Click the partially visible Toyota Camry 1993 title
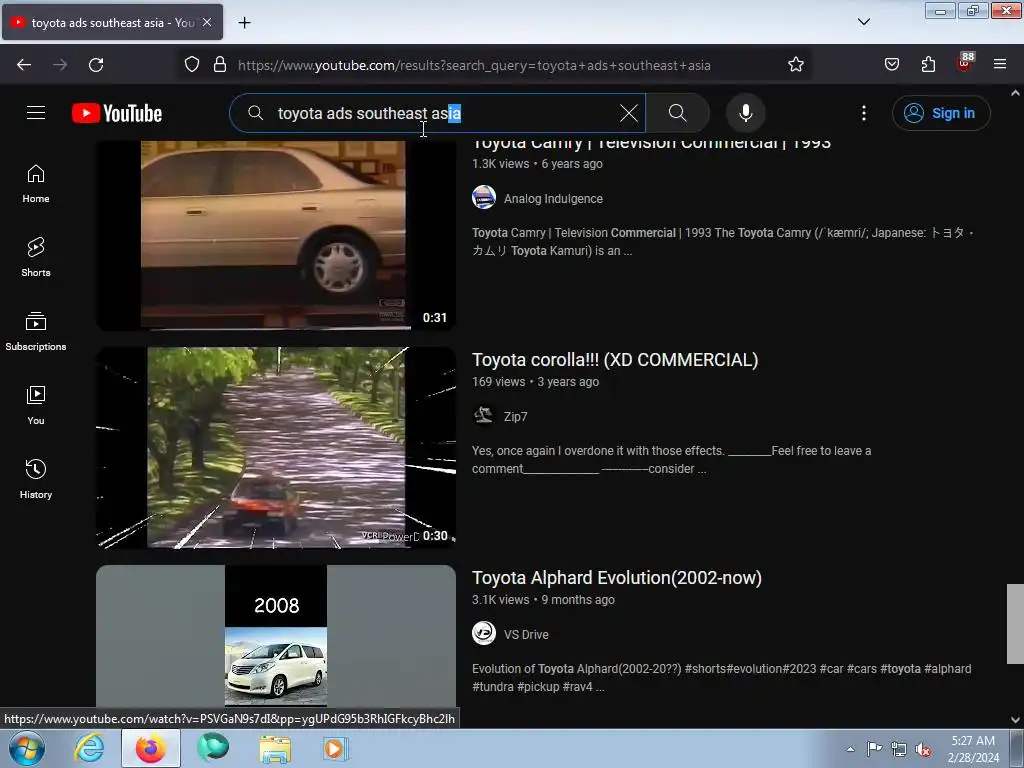 point(651,146)
